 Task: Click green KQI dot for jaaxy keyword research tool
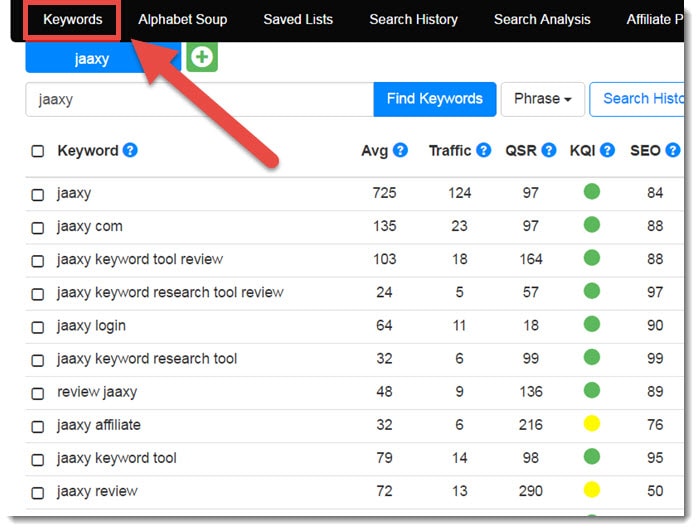point(592,357)
